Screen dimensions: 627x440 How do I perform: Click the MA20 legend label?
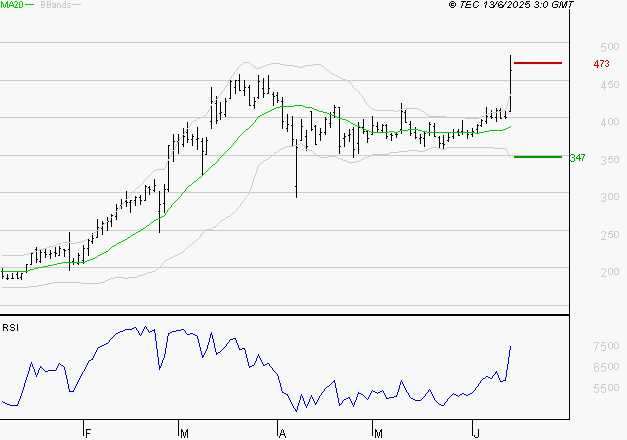[11, 5]
